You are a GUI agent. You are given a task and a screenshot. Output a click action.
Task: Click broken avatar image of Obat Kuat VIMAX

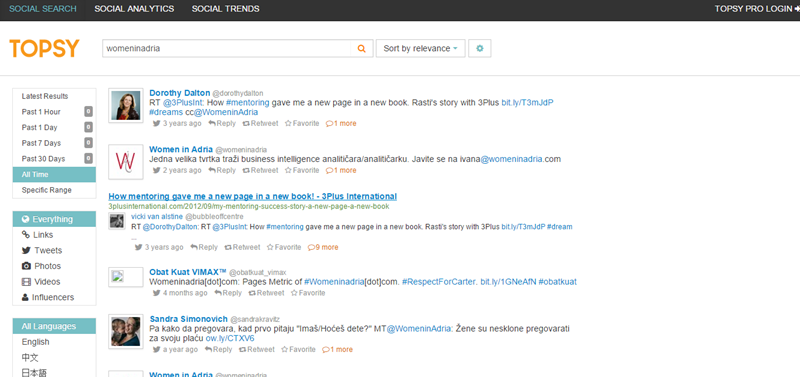click(x=126, y=277)
